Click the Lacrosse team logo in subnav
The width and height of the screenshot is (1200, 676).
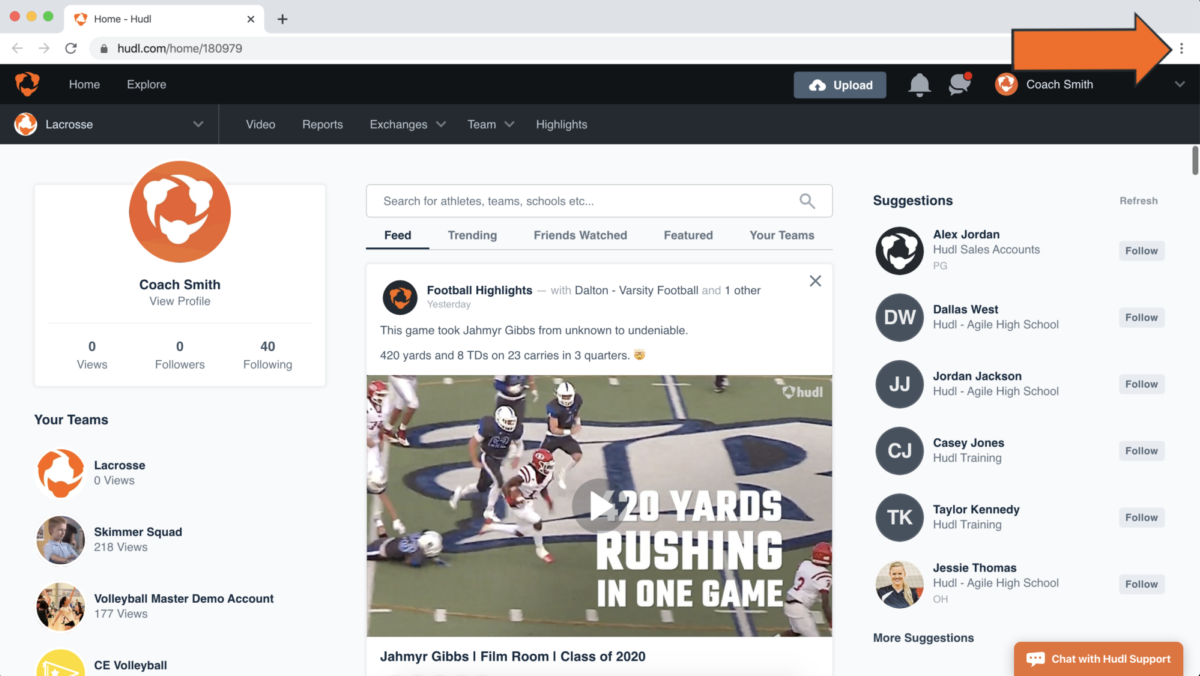click(25, 124)
